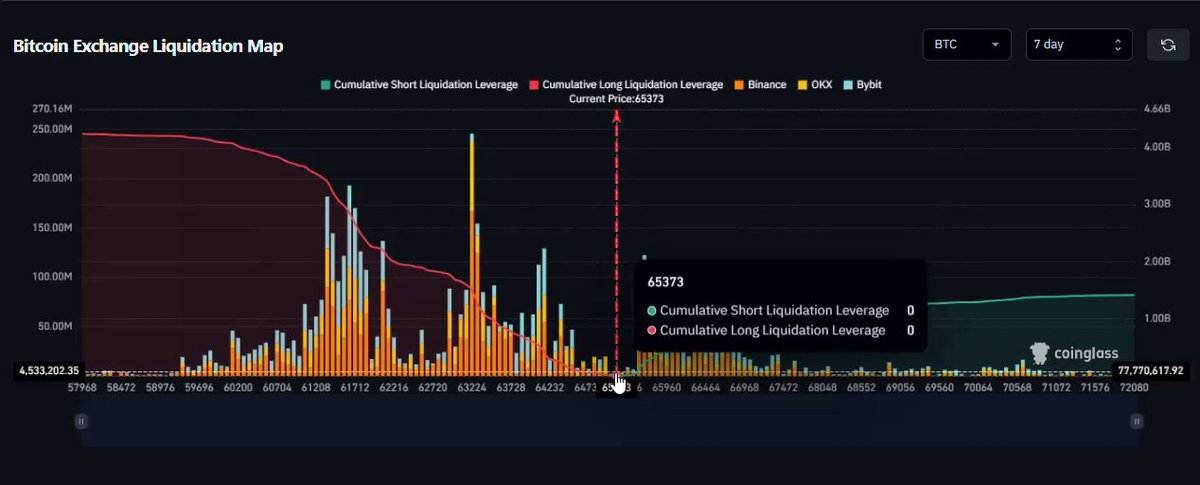
Task: Click the tallest liquidation bar near 63224
Action: [x=471, y=254]
